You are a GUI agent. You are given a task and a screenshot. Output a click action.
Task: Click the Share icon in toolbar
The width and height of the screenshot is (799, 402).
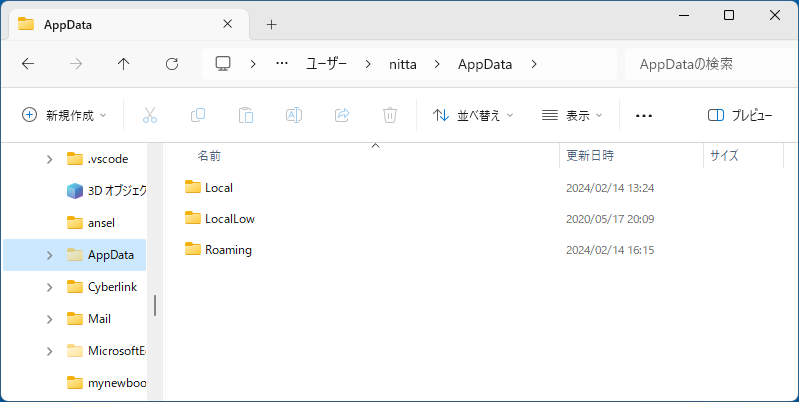click(x=342, y=115)
